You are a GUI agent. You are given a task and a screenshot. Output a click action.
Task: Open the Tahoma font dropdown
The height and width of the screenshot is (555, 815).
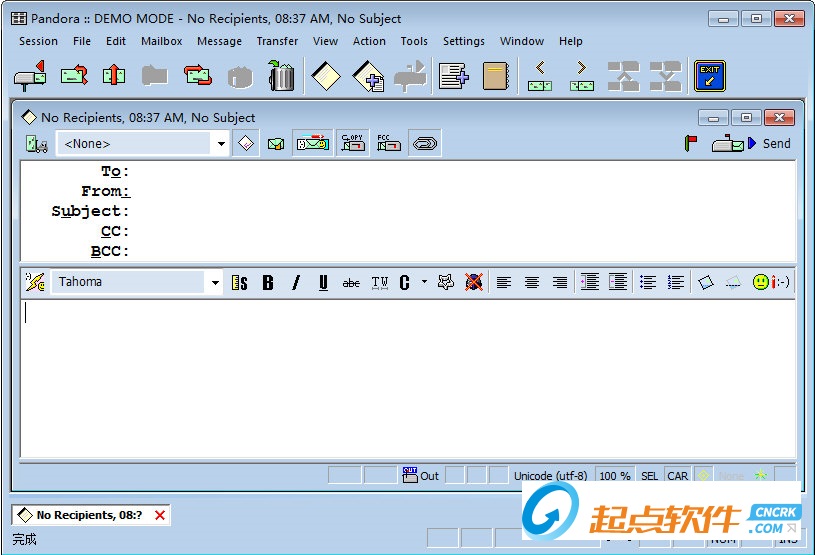click(215, 283)
